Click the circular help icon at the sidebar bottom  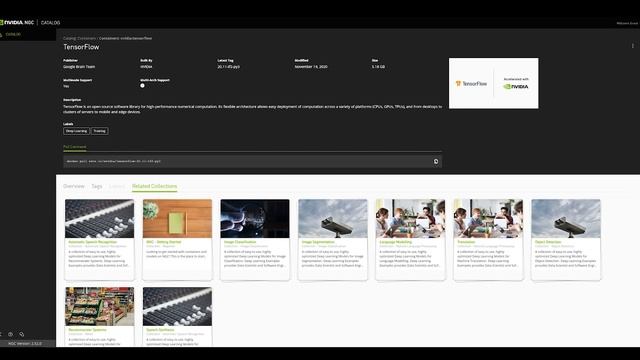pyautogui.click(x=11, y=334)
